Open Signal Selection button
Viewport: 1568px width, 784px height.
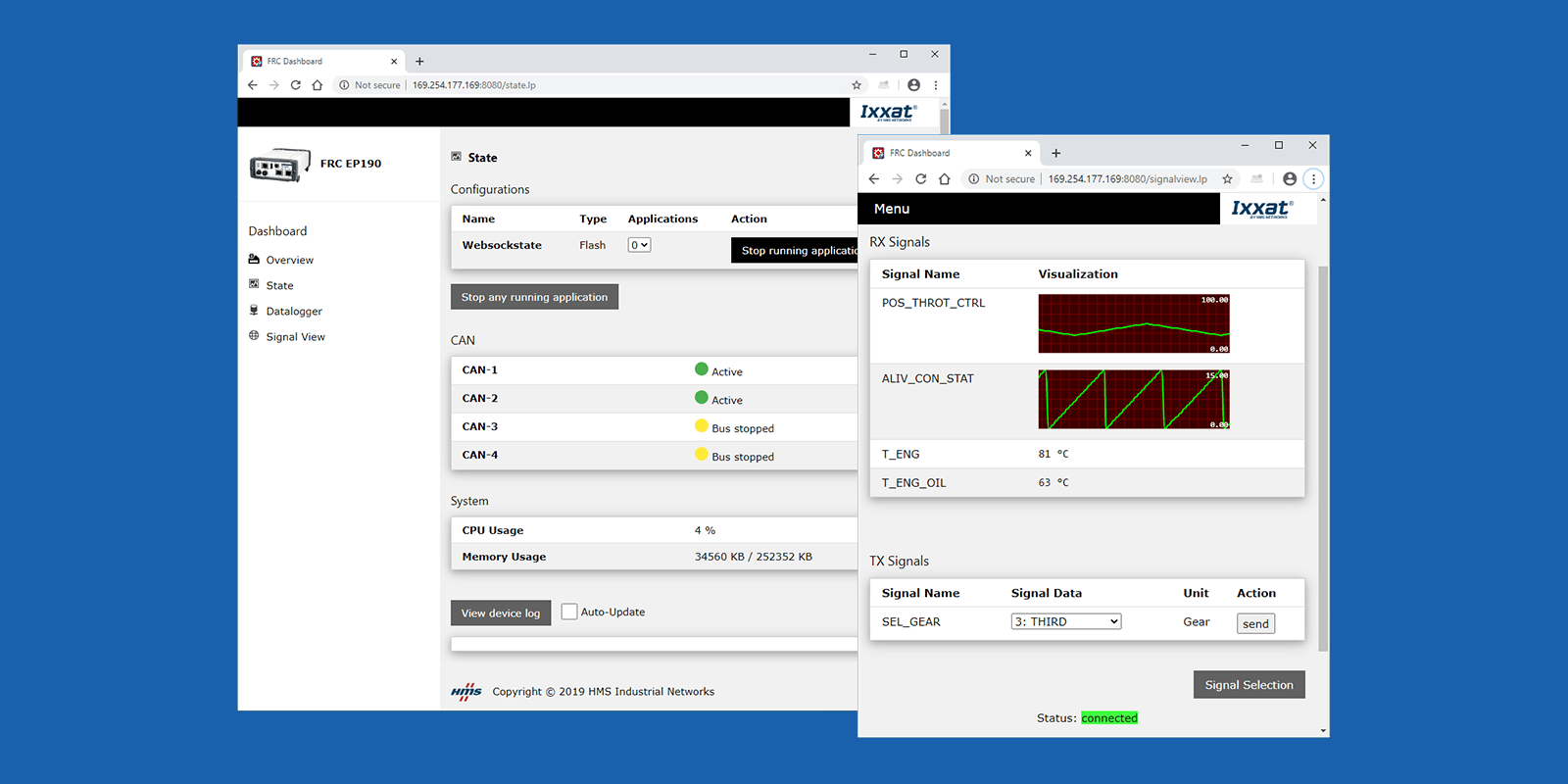tap(1249, 685)
